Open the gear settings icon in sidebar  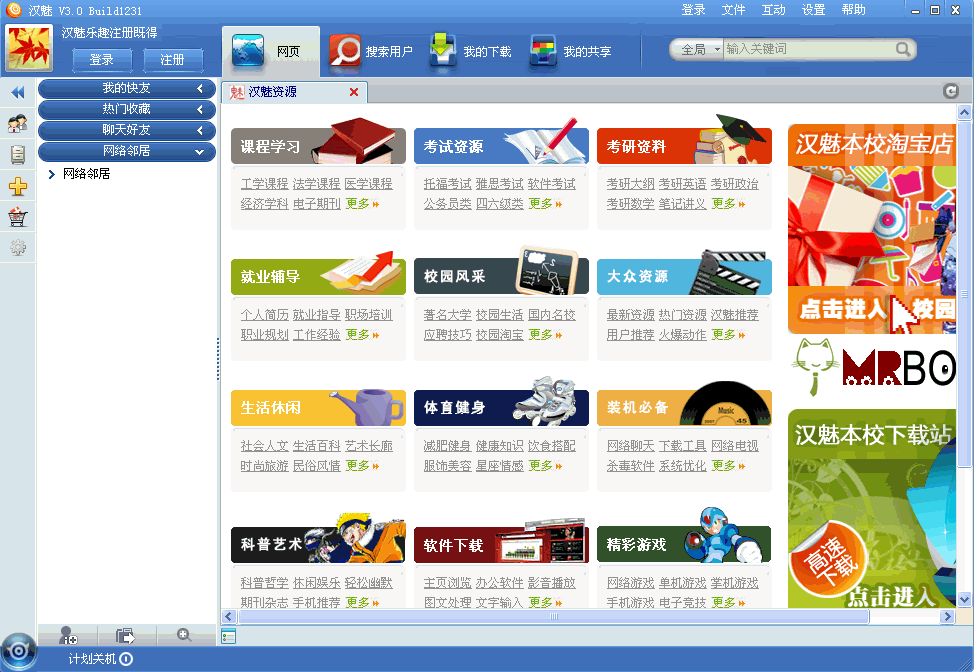point(17,247)
